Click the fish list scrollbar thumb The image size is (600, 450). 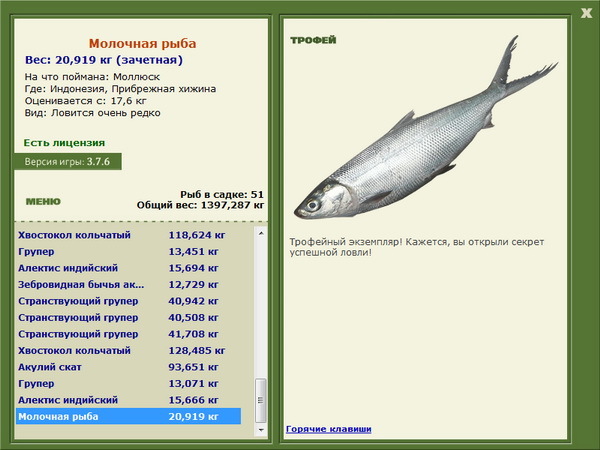(x=261, y=400)
